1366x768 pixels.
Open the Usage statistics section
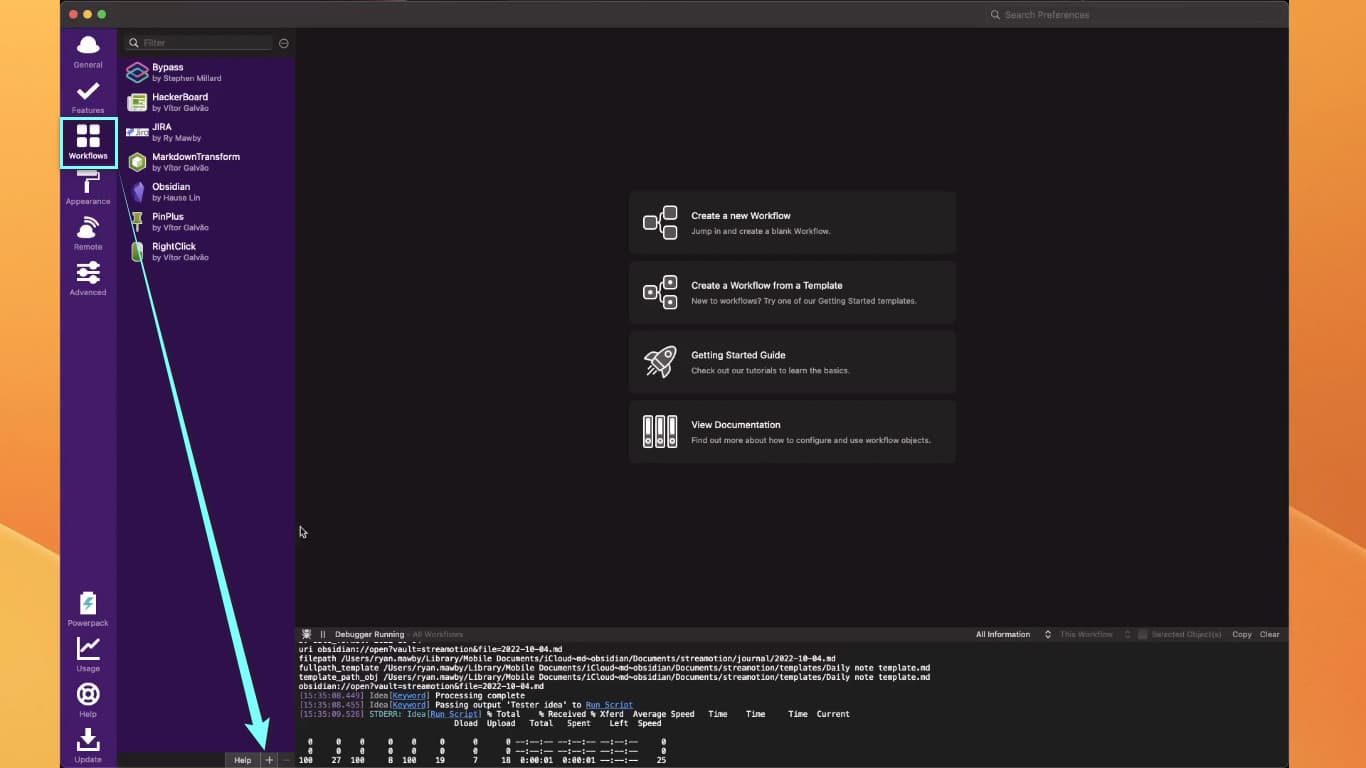tap(88, 655)
